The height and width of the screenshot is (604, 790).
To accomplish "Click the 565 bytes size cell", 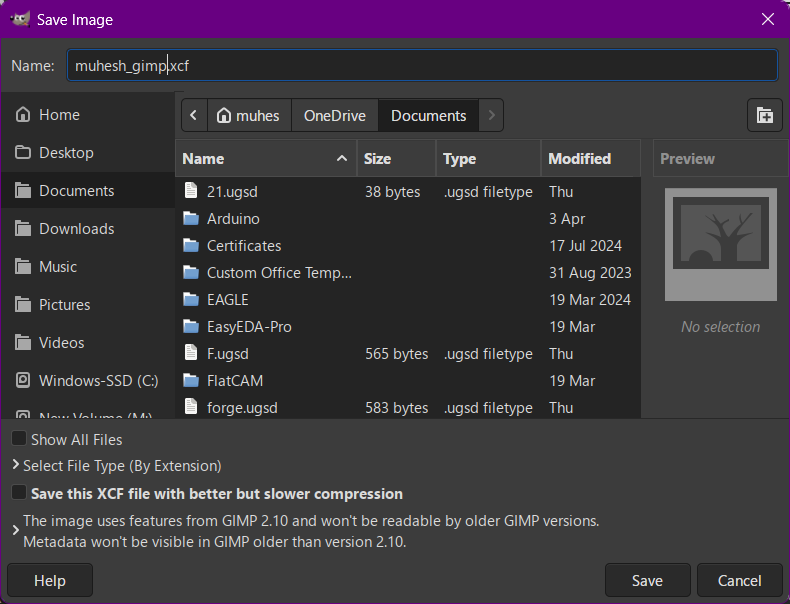I will click(x=397, y=354).
